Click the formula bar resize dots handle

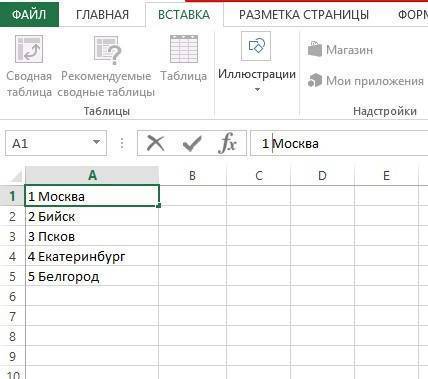(x=122, y=144)
